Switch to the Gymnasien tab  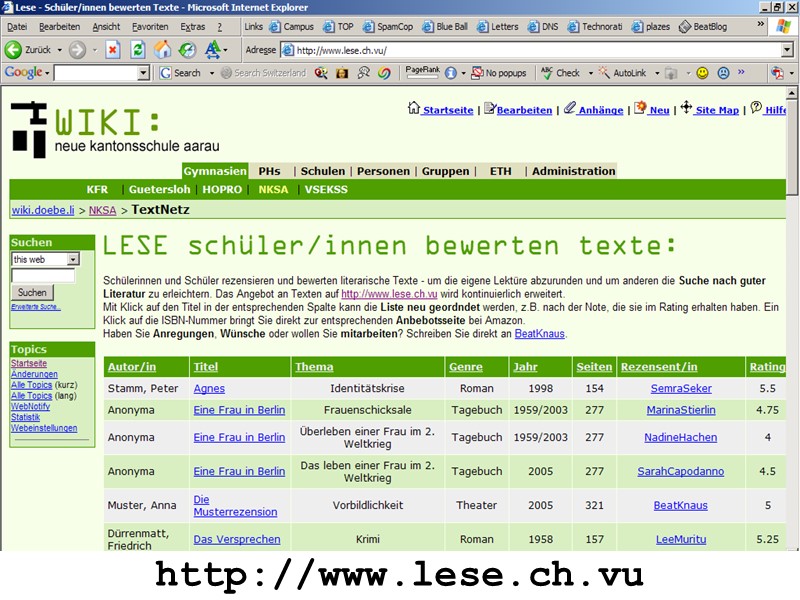(x=216, y=170)
